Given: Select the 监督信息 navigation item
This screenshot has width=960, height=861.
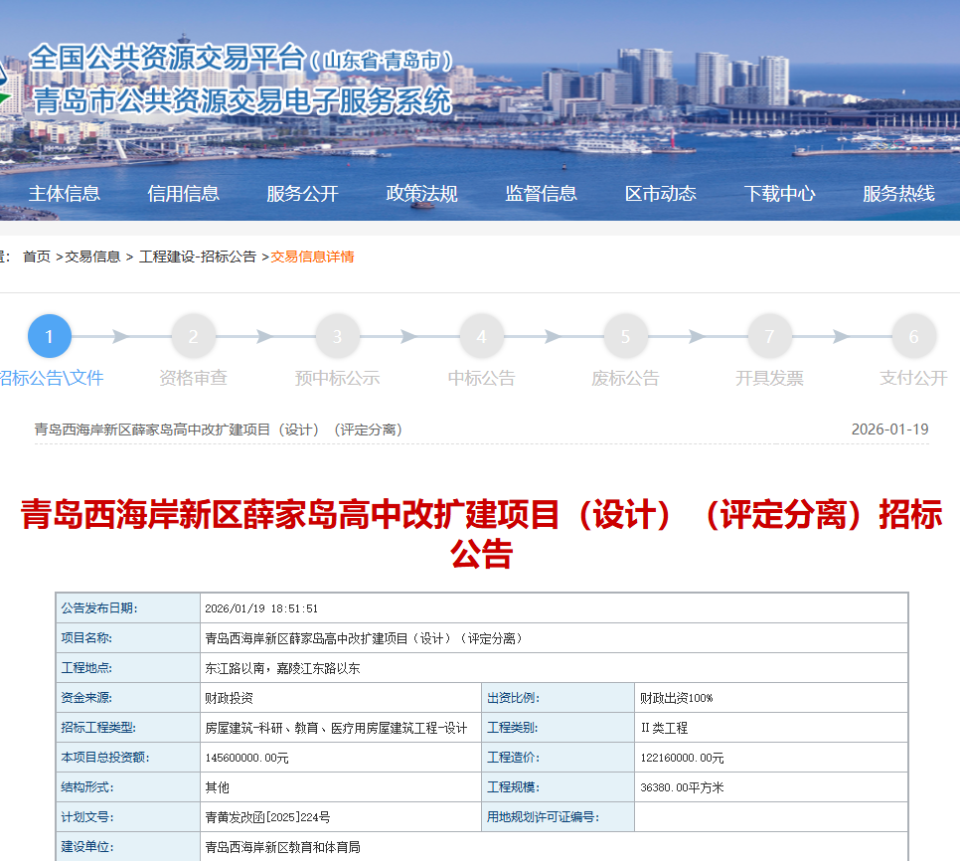Looking at the screenshot, I should (543, 194).
